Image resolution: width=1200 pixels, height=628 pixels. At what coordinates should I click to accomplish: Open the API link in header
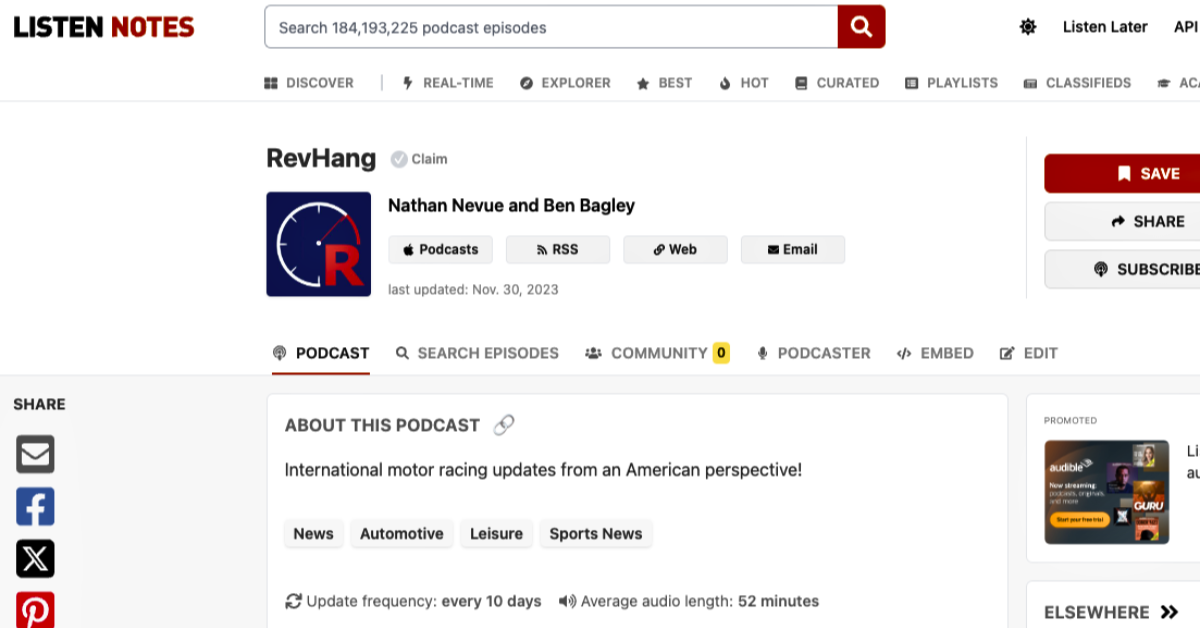pos(1186,27)
